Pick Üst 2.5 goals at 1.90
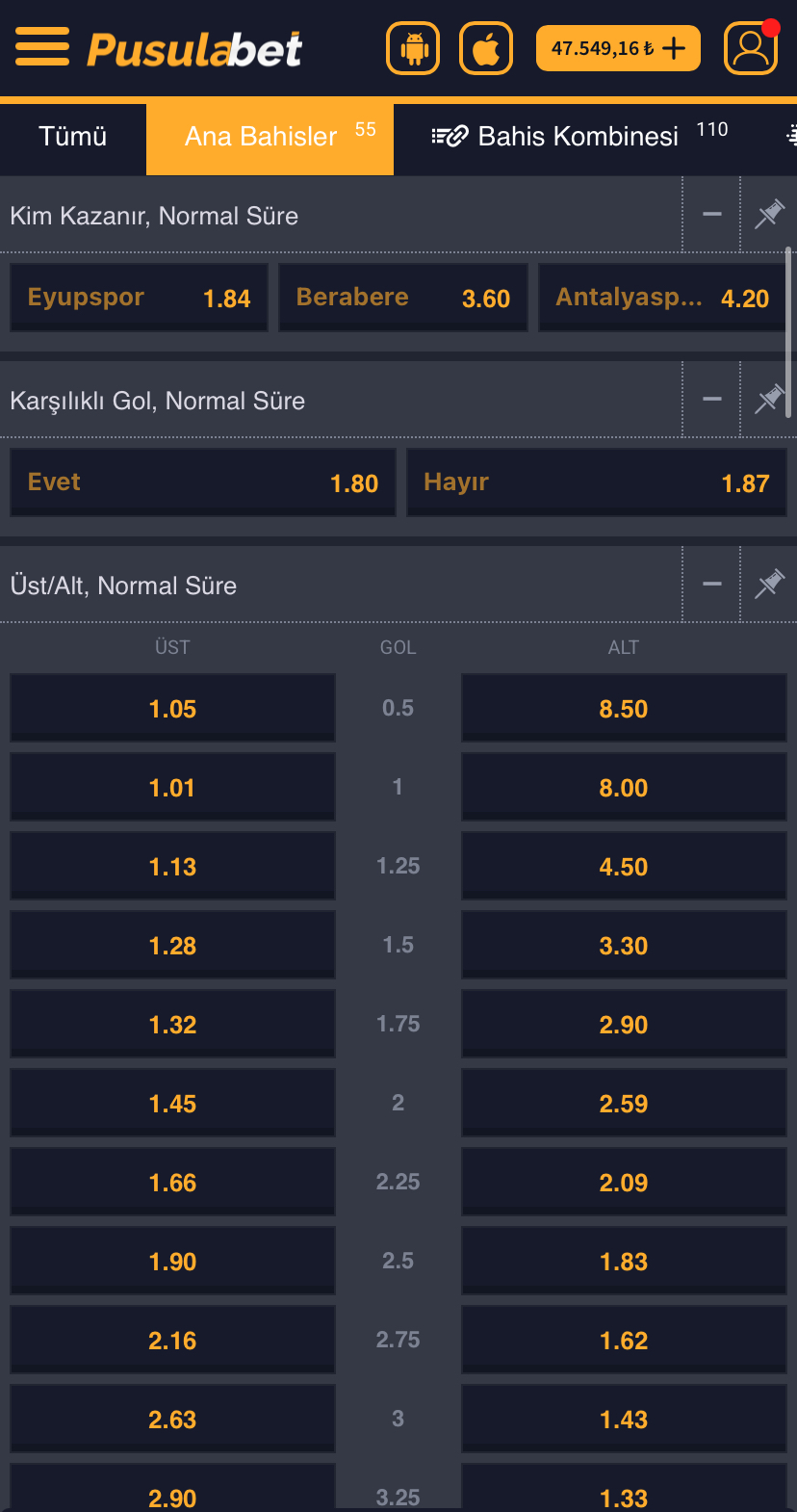Viewport: 797px width, 1512px height. click(x=172, y=1261)
